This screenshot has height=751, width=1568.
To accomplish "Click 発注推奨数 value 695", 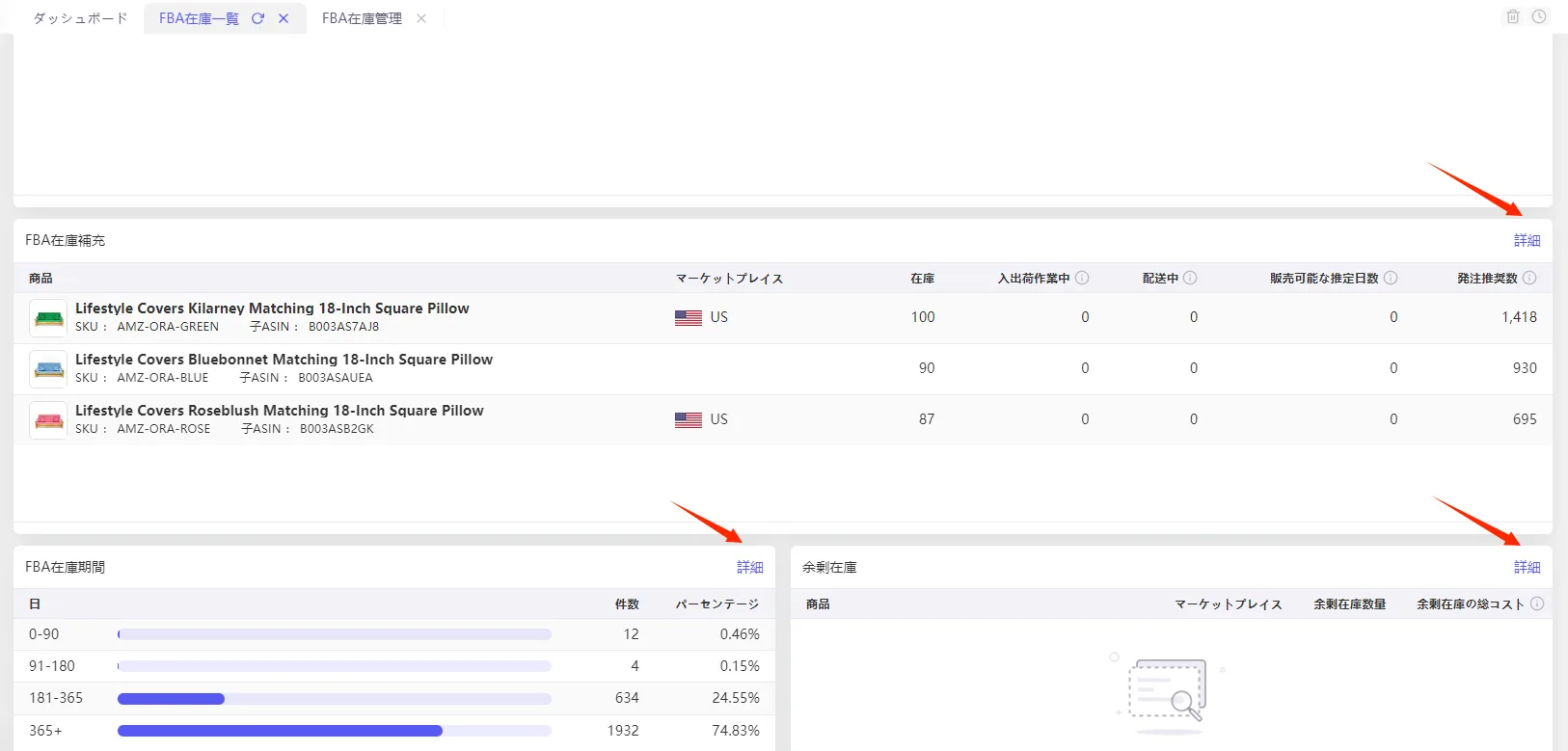I will [x=1525, y=419].
